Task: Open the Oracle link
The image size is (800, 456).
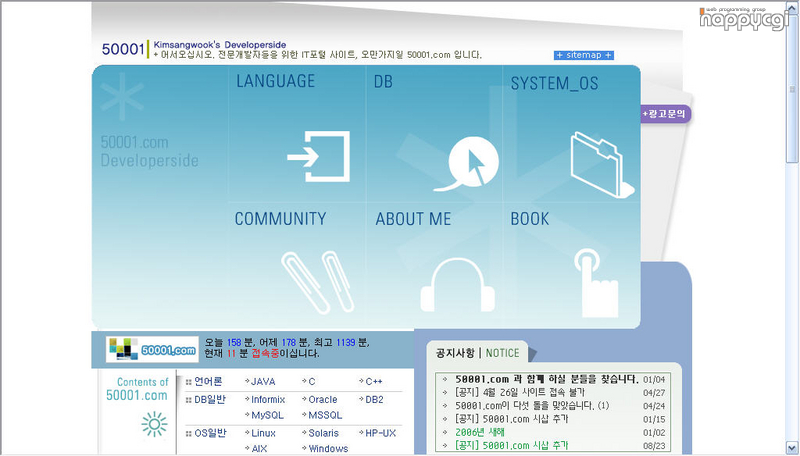Action: (322, 399)
